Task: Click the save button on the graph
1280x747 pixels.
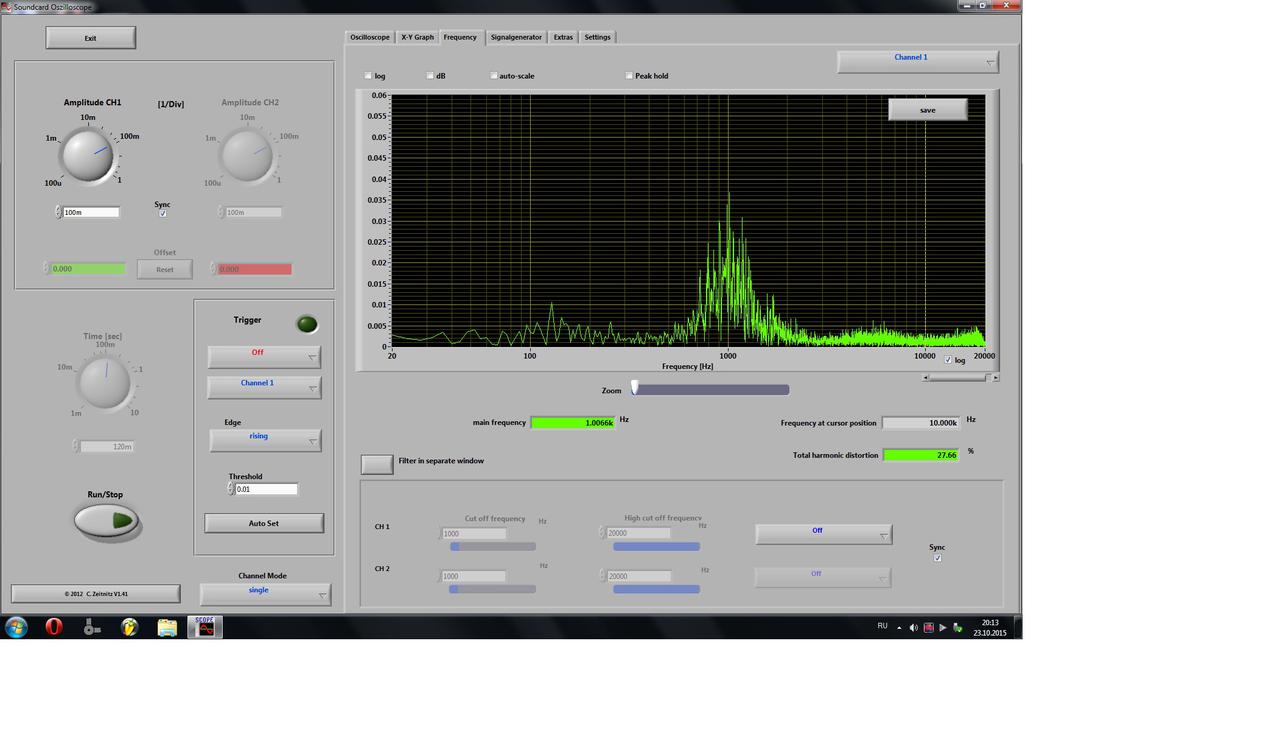Action: pyautogui.click(x=927, y=110)
